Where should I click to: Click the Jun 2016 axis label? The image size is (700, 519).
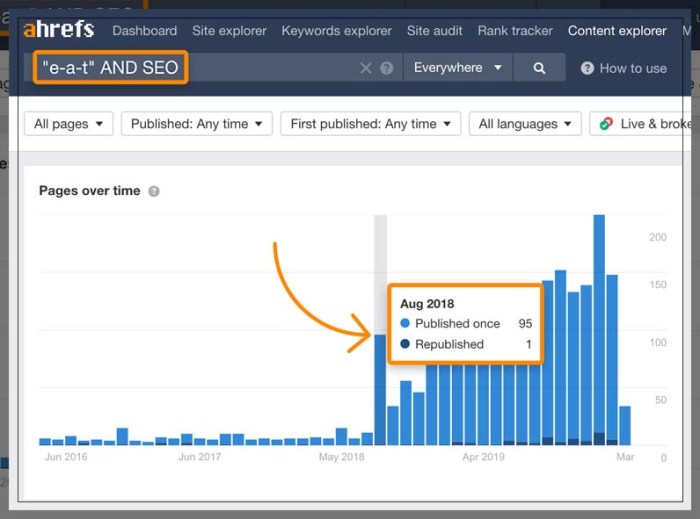(x=66, y=457)
